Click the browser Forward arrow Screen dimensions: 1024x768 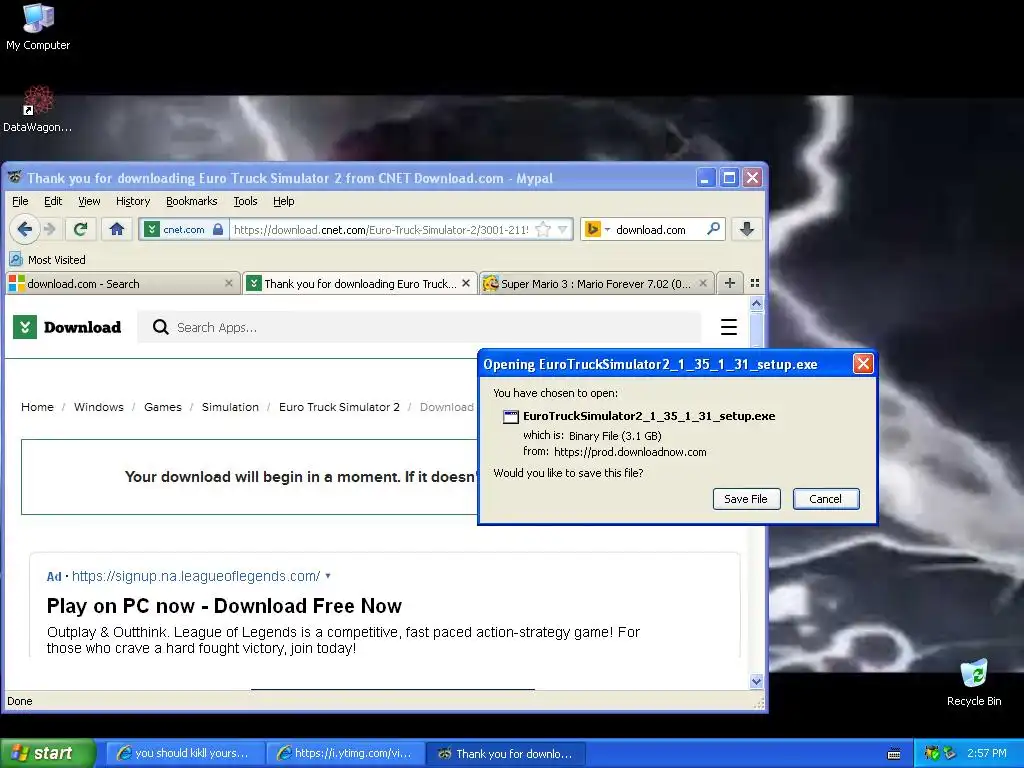pyautogui.click(x=50, y=229)
